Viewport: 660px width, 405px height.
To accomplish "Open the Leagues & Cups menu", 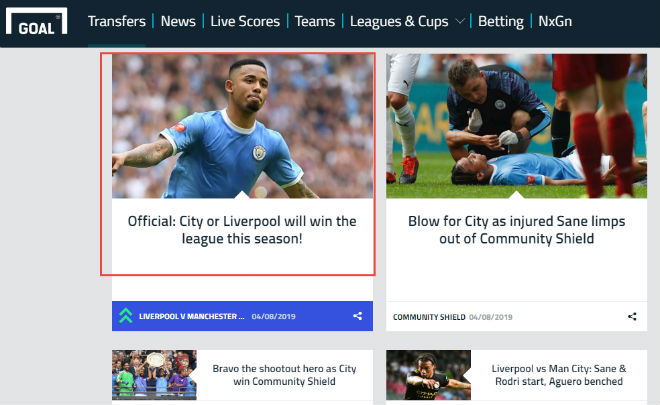I will click(x=399, y=21).
